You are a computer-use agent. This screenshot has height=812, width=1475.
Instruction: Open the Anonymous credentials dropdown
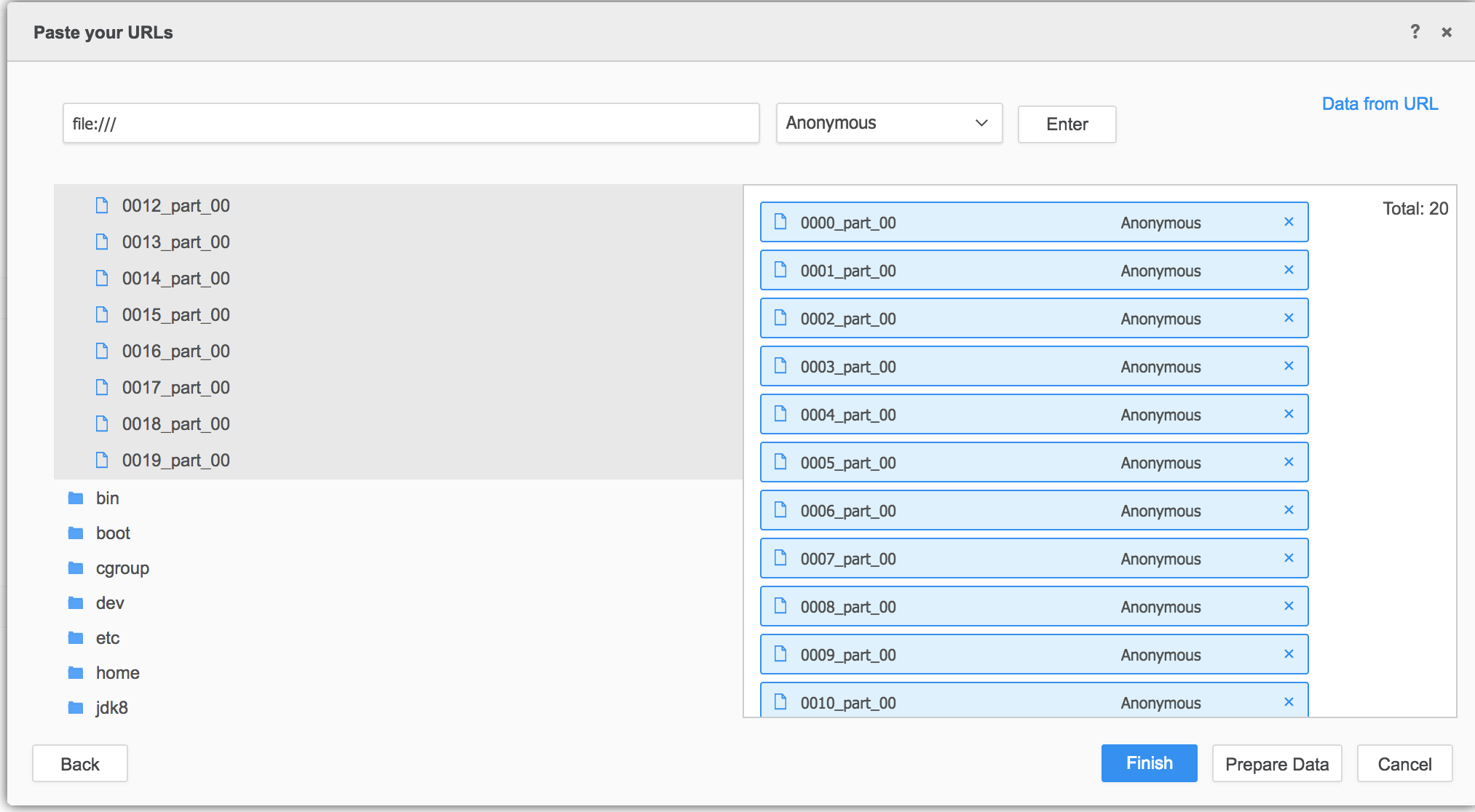(889, 123)
